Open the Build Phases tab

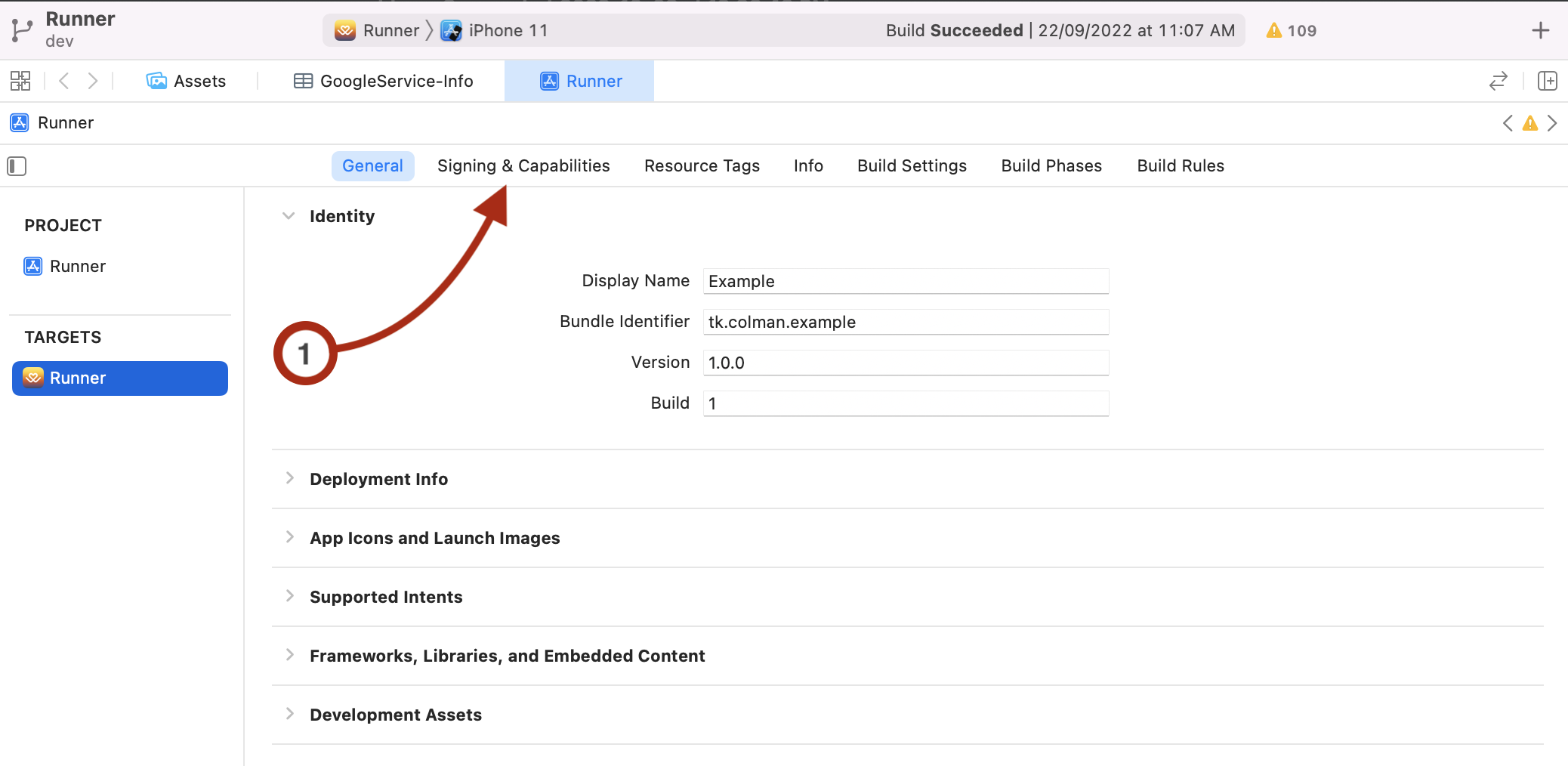[x=1051, y=166]
